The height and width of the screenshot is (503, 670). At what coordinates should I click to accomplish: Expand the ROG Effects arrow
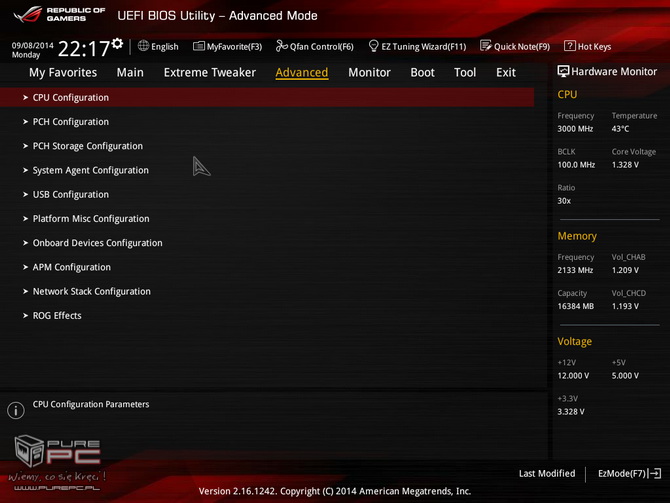tap(25, 316)
